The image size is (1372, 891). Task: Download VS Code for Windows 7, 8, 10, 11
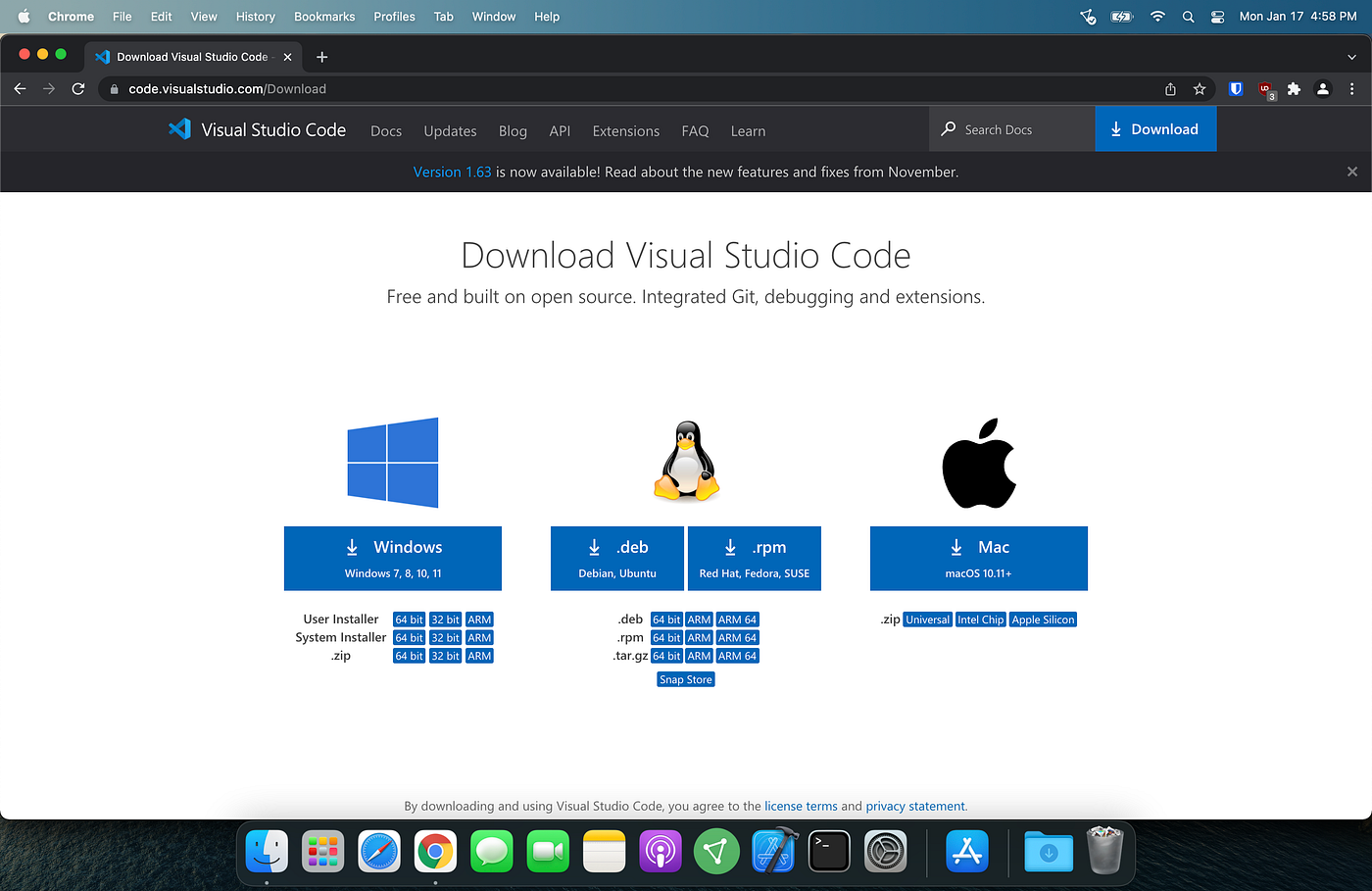pos(392,558)
